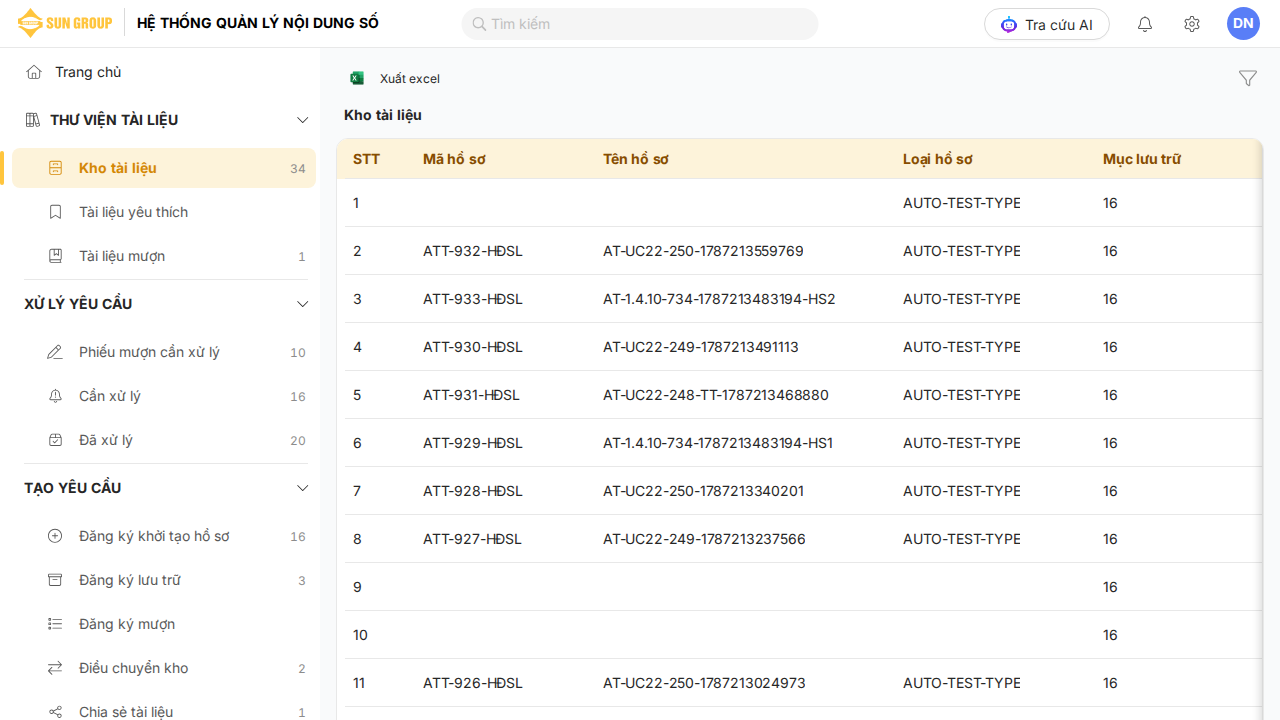
Task: Collapse the Xử lý yêu cầu section
Action: pos(303,304)
